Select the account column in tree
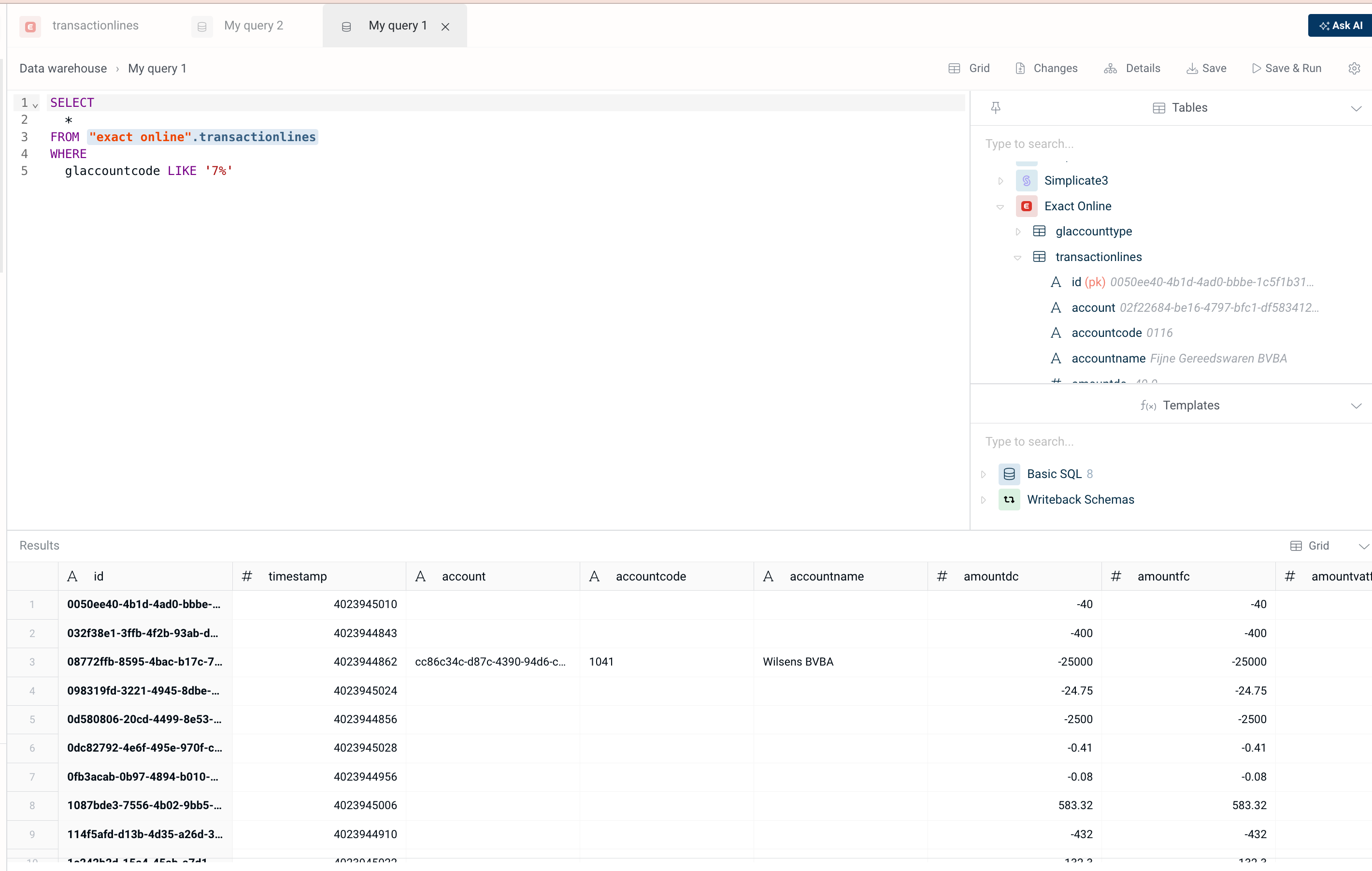Screen dimensions: 1372x871 click(1184, 308)
